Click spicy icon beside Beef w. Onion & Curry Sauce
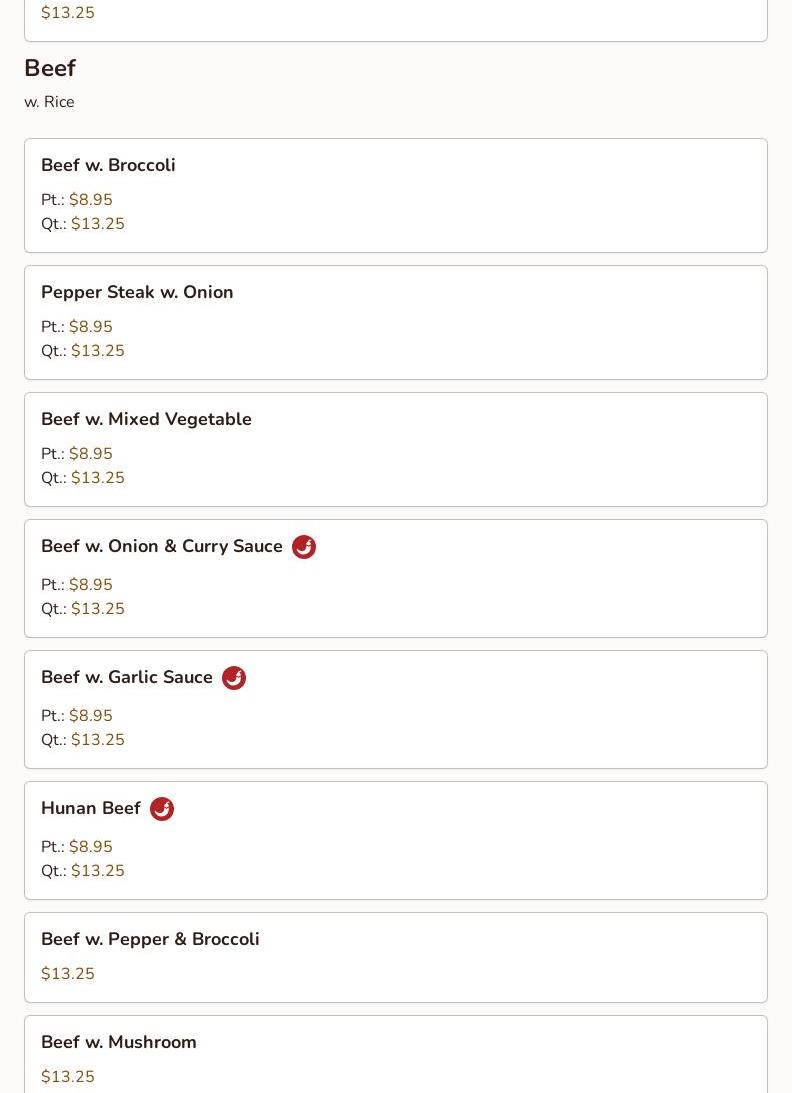Image resolution: width=792 pixels, height=1093 pixels. point(303,547)
